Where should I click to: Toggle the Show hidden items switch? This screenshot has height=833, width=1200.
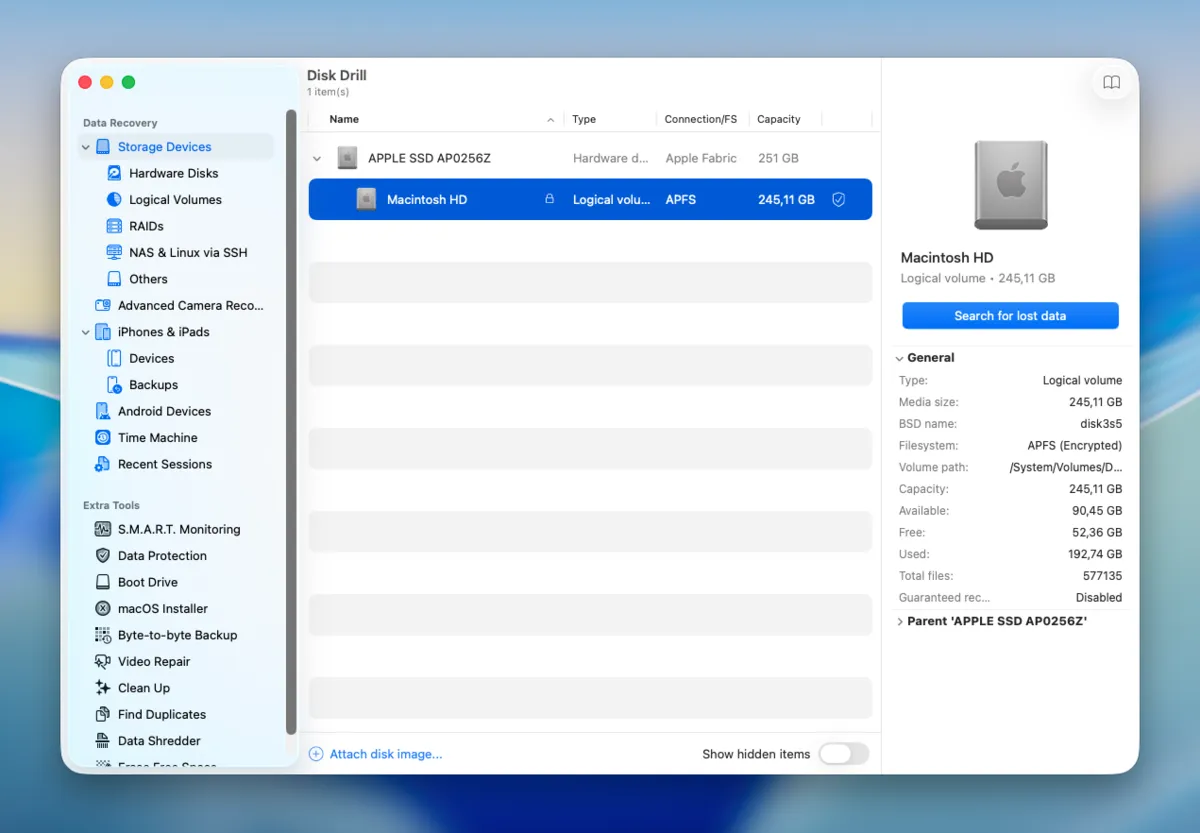point(844,754)
